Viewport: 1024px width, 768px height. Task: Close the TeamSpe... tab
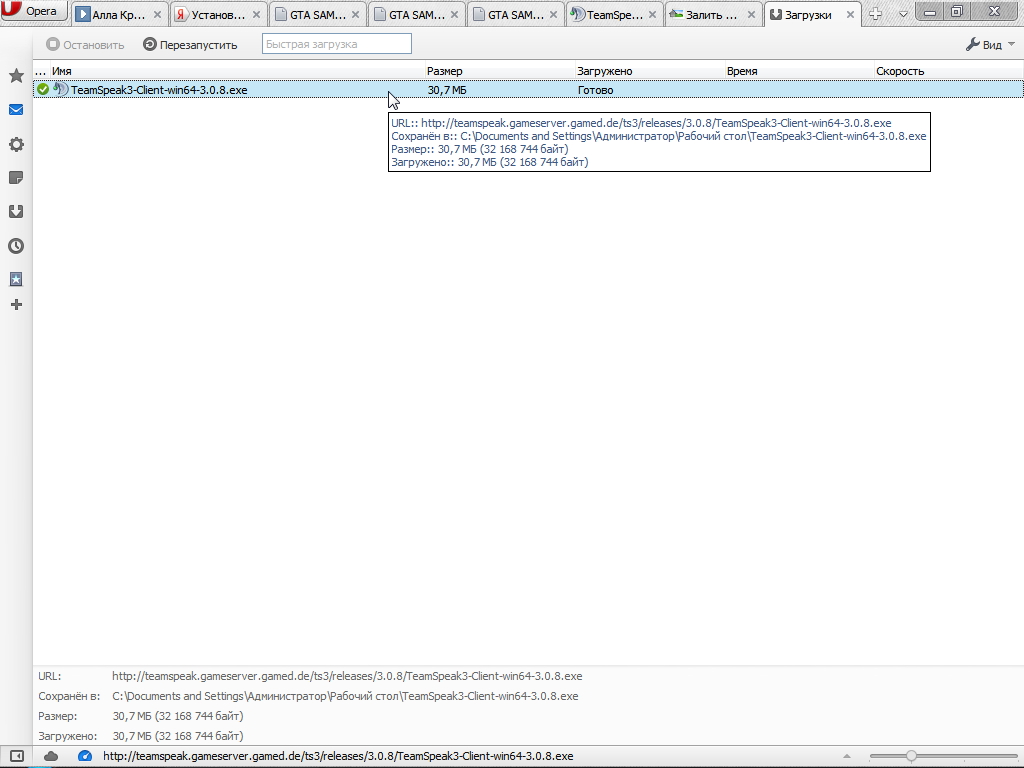pos(652,14)
